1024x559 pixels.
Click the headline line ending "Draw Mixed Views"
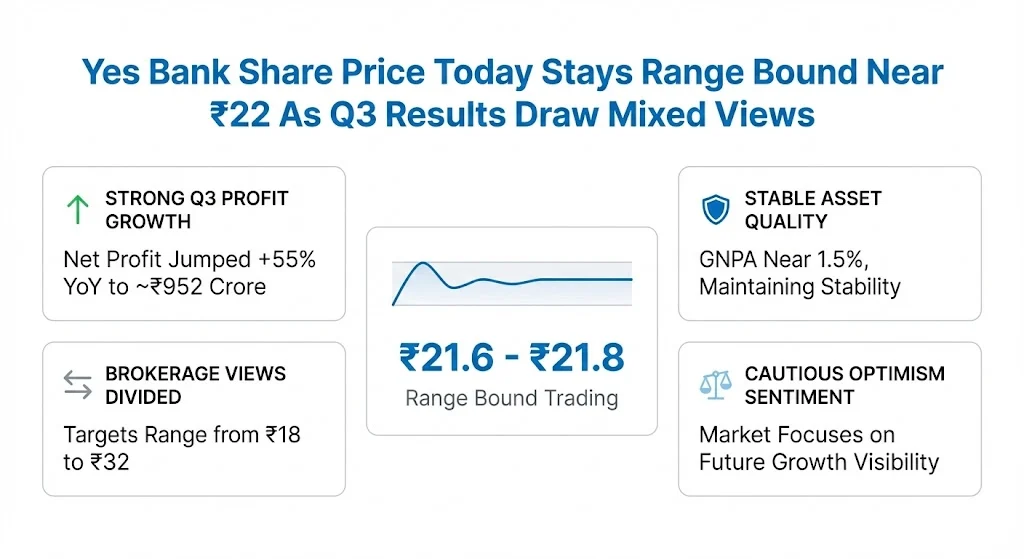click(512, 115)
